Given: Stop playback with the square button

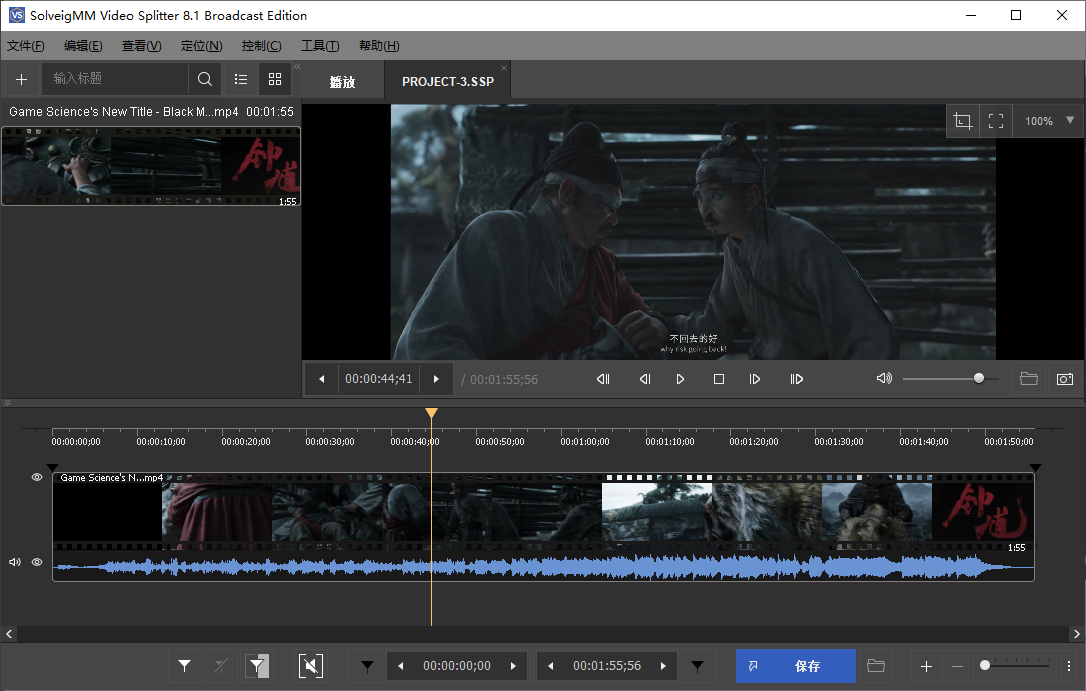Looking at the screenshot, I should (718, 379).
